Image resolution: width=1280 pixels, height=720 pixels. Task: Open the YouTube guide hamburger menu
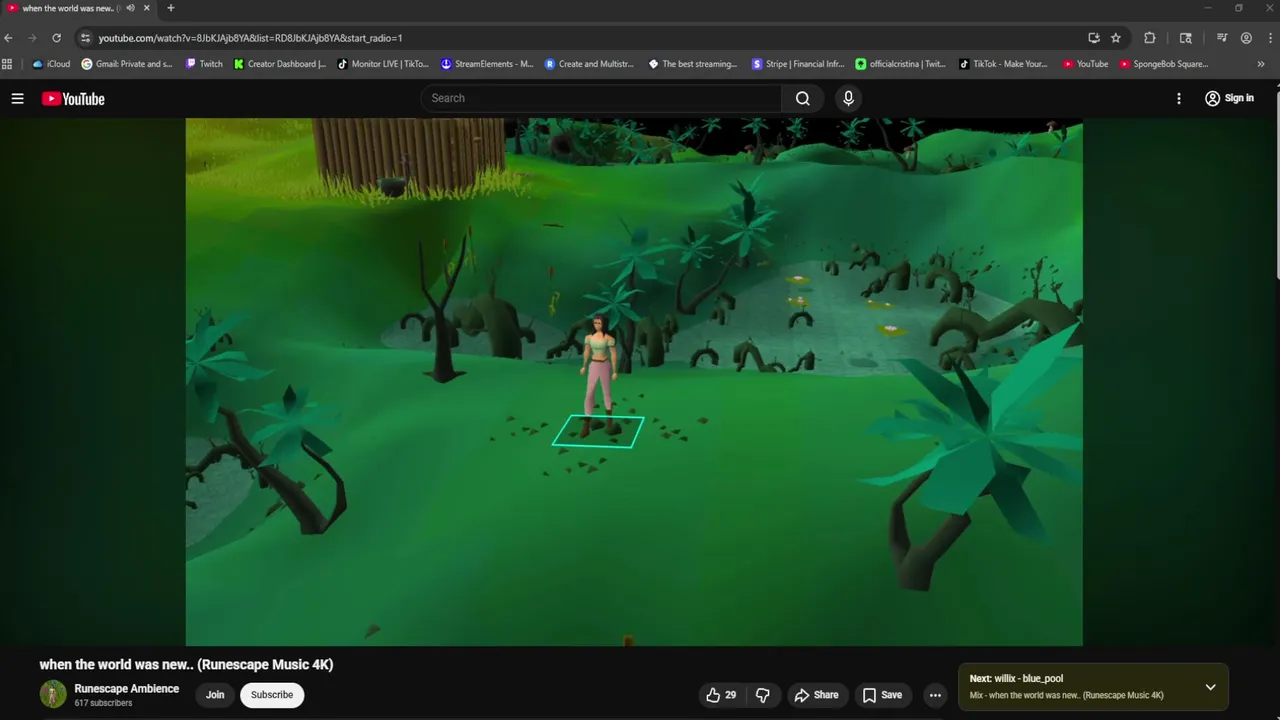[17, 98]
